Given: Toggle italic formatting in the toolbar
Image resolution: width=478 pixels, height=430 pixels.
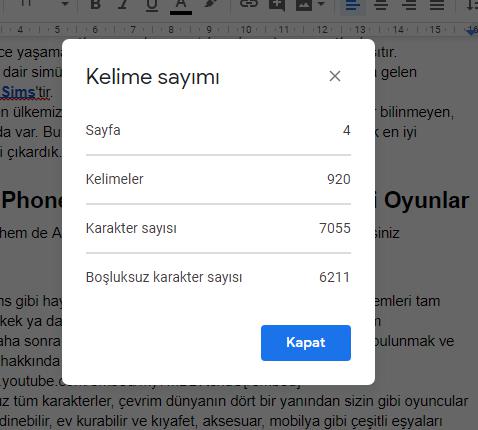Looking at the screenshot, I should pos(123,5).
